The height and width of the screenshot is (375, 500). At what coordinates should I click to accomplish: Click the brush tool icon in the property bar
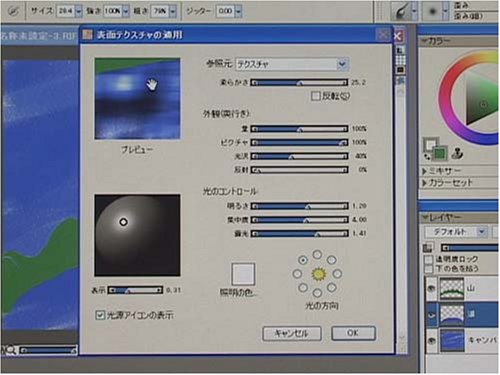[13, 12]
